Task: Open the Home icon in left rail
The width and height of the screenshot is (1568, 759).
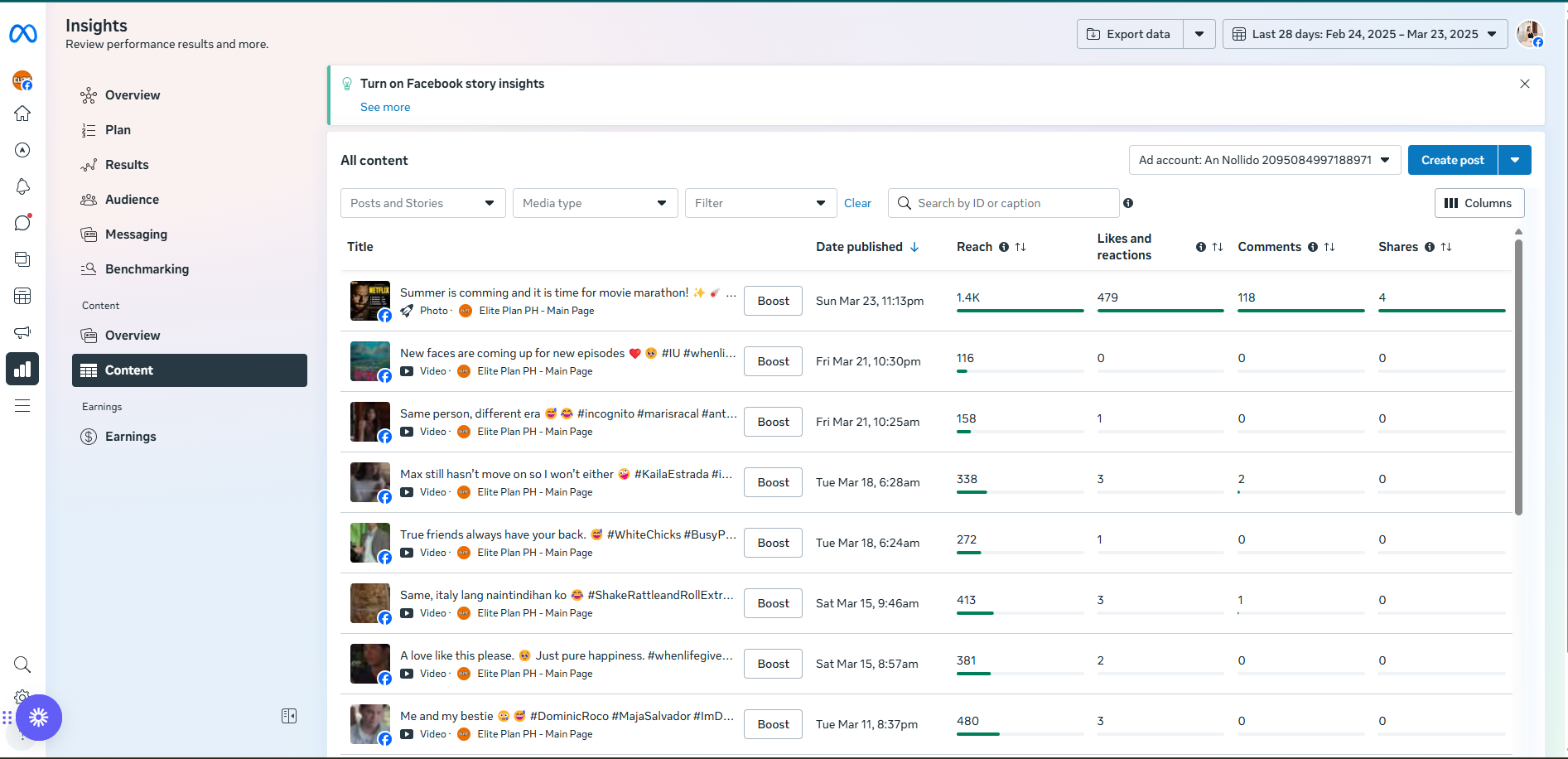Action: [x=22, y=114]
